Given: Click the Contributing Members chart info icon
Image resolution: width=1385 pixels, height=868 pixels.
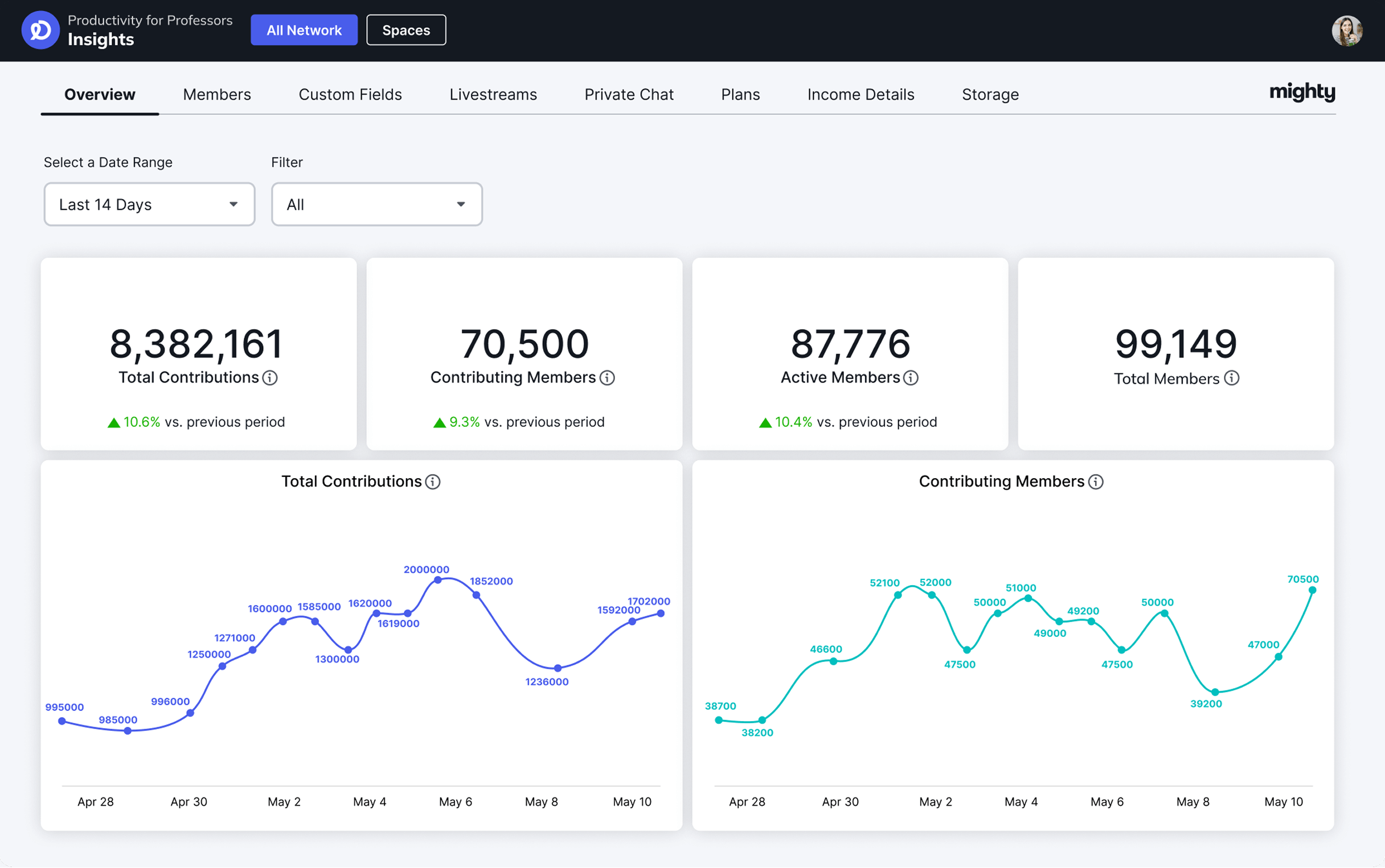Looking at the screenshot, I should coord(1096,482).
